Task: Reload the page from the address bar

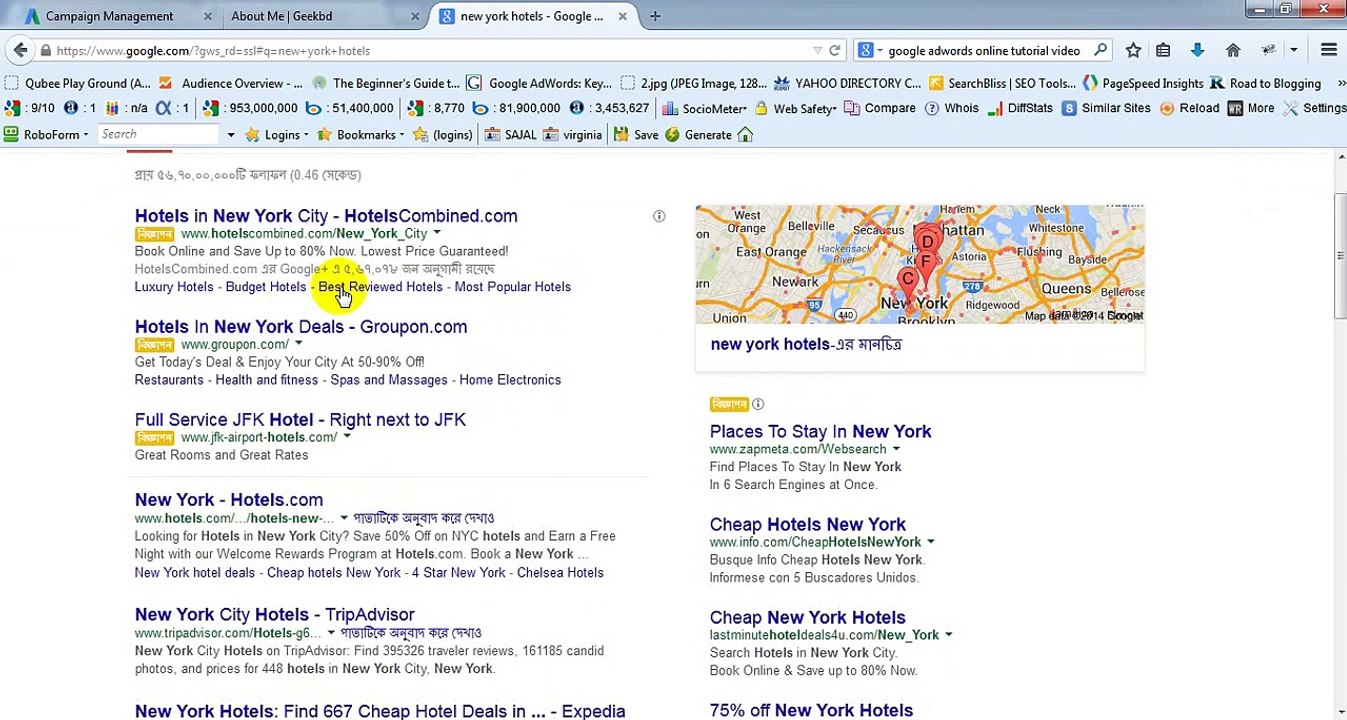Action: pyautogui.click(x=835, y=50)
